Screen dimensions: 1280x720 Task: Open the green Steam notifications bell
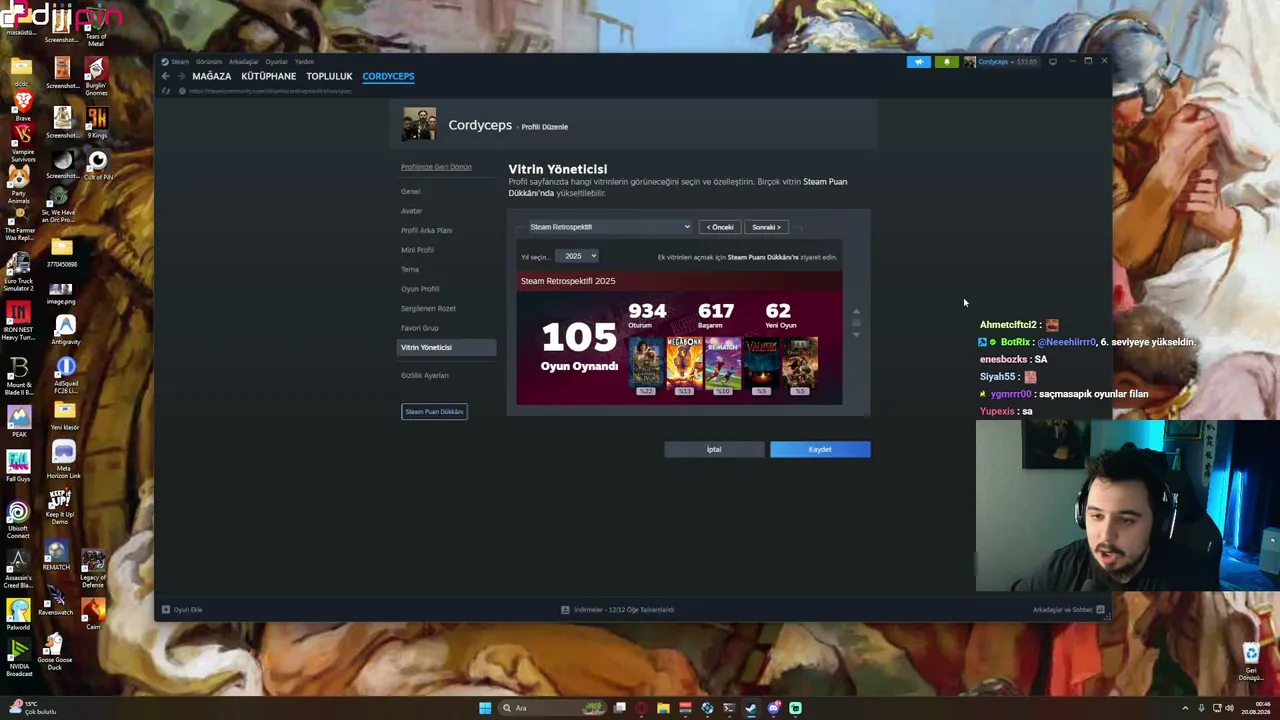946,62
